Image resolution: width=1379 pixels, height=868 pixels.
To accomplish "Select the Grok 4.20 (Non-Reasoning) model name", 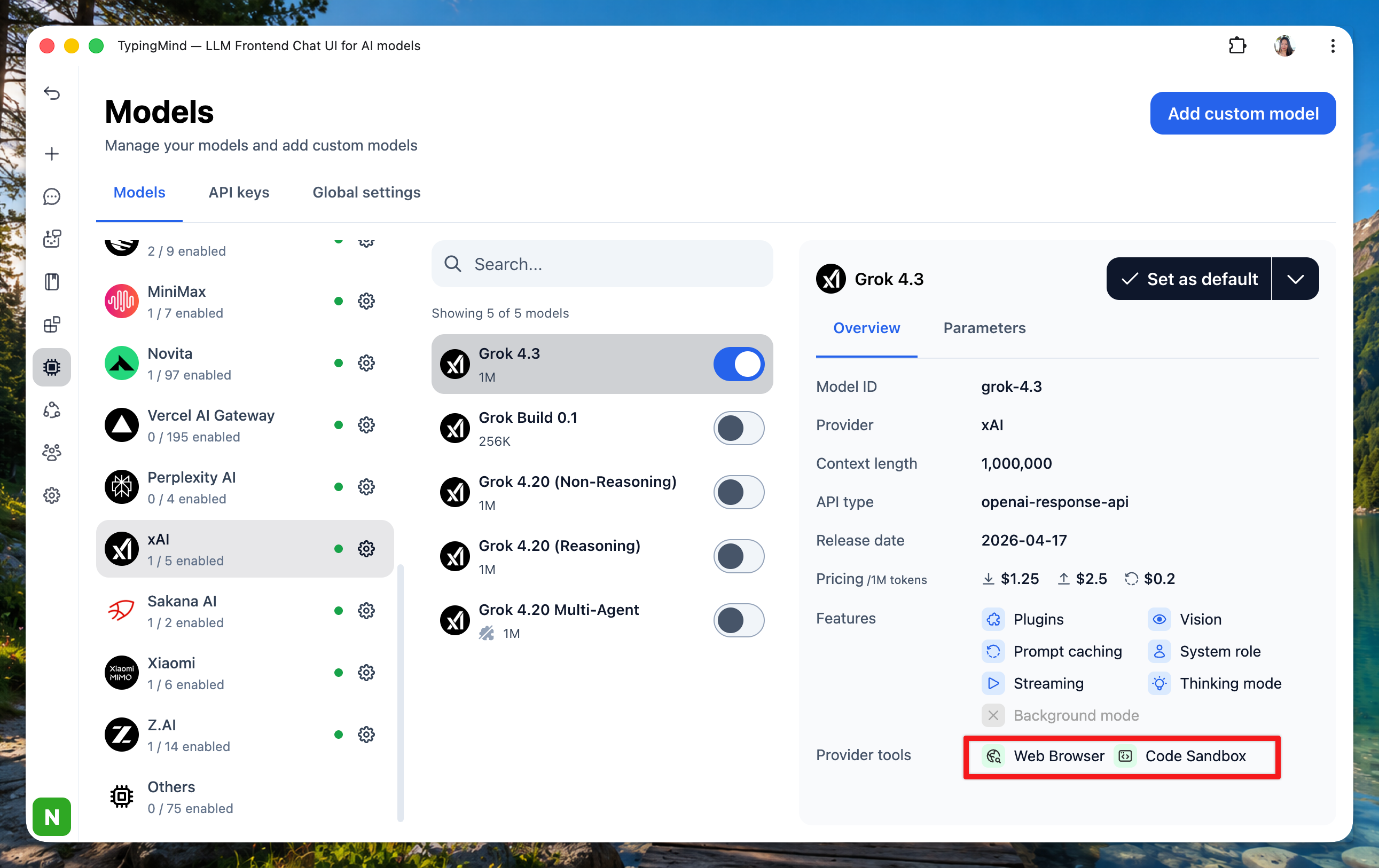I will click(577, 482).
